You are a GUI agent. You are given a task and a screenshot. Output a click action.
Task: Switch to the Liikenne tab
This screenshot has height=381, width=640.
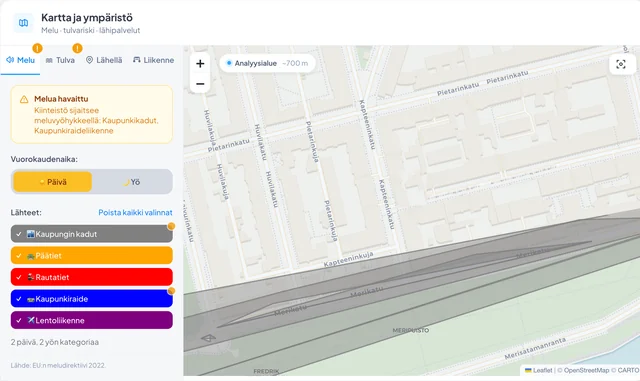click(x=153, y=60)
